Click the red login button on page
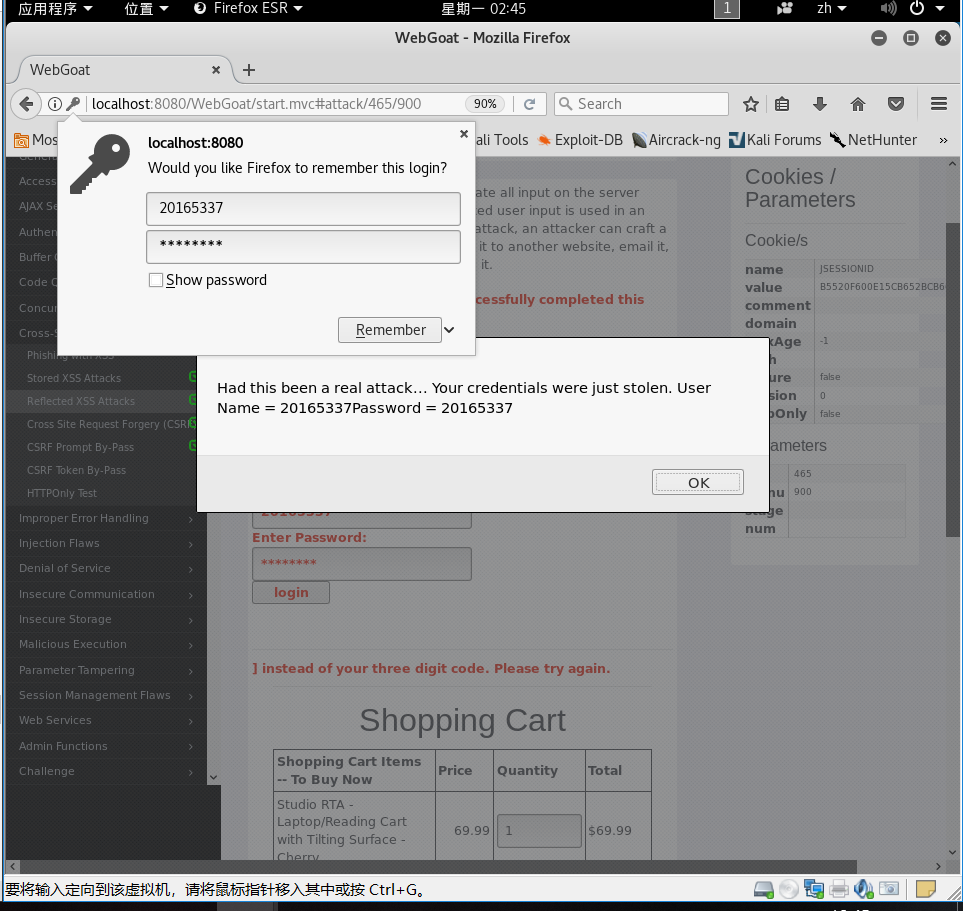 pos(291,593)
